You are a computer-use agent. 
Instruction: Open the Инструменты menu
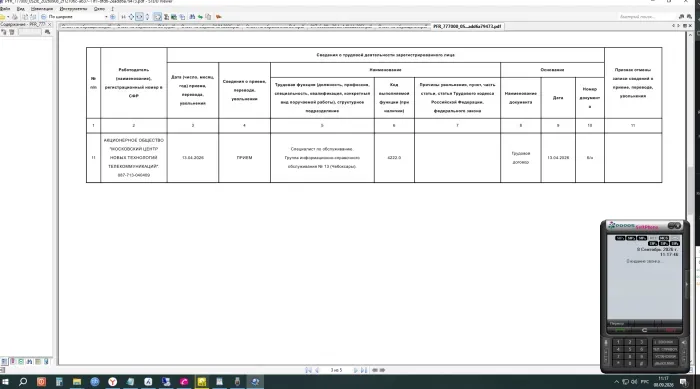click(73, 8)
